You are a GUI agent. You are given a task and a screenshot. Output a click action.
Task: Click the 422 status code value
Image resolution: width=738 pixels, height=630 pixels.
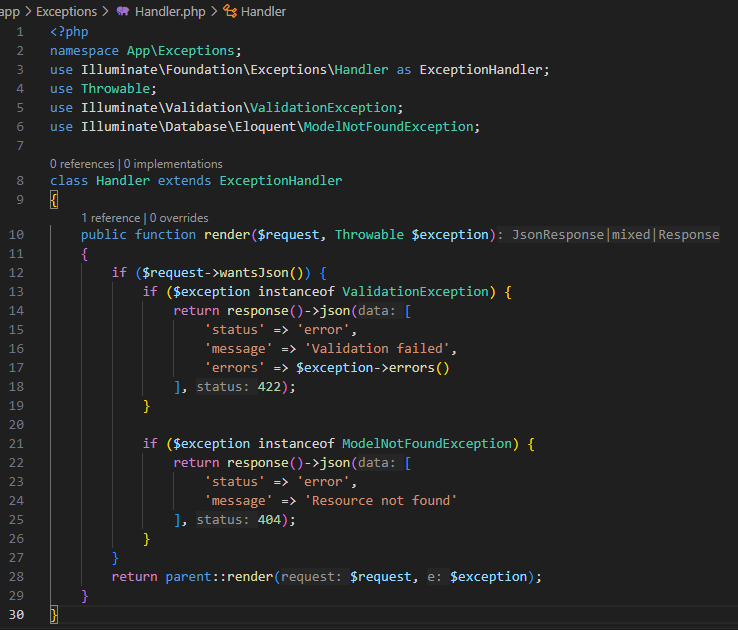pos(267,386)
